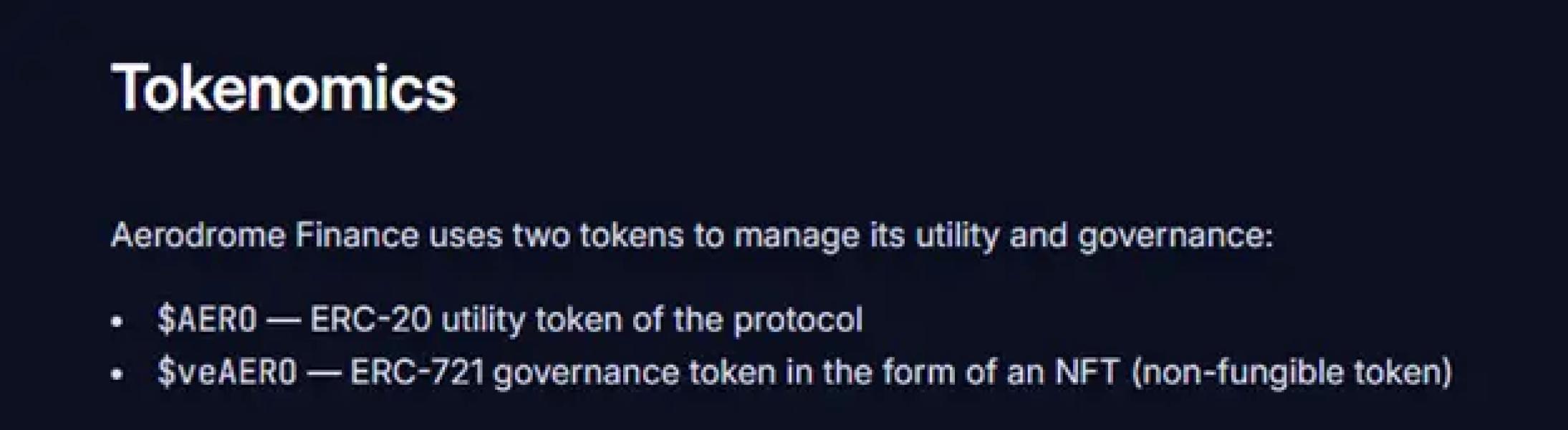
Task: Click the "(non-fungible token)" parenthetical
Action: tap(1292, 373)
